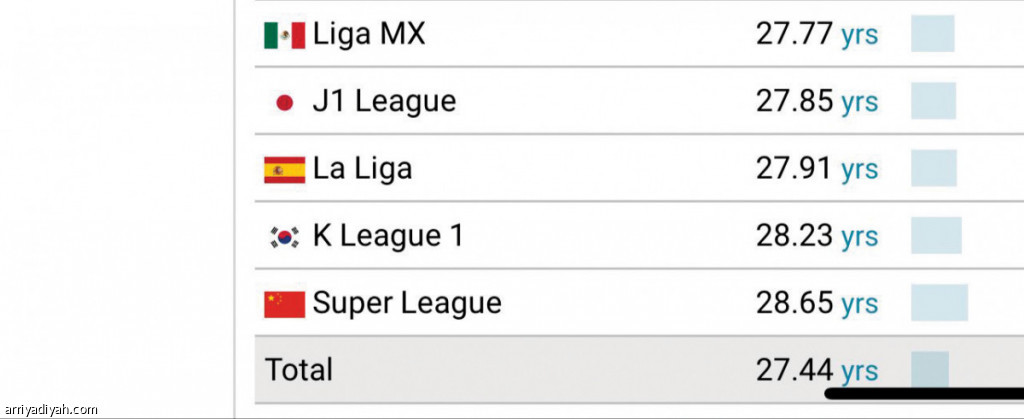The width and height of the screenshot is (1024, 419).
Task: Click the South Korea flag icon
Action: [x=284, y=237]
